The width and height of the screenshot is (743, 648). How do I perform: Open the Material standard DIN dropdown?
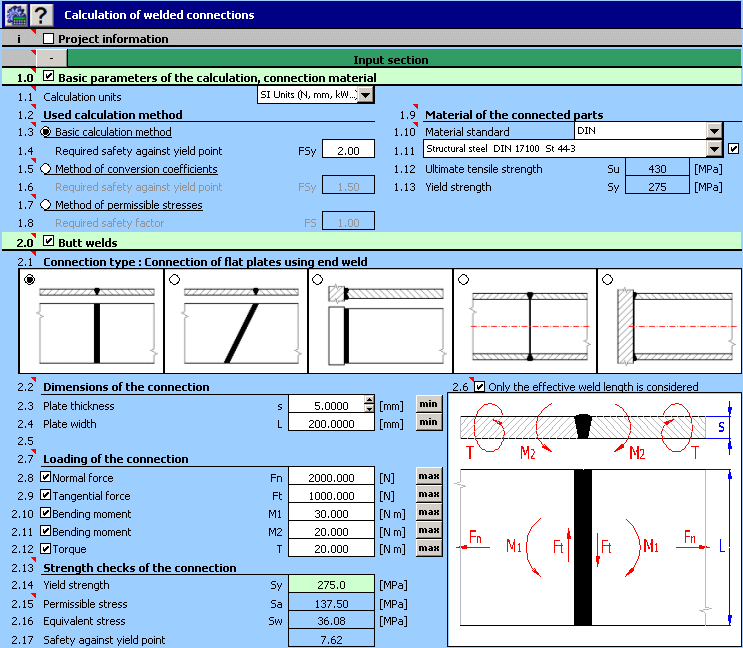pyautogui.click(x=714, y=130)
